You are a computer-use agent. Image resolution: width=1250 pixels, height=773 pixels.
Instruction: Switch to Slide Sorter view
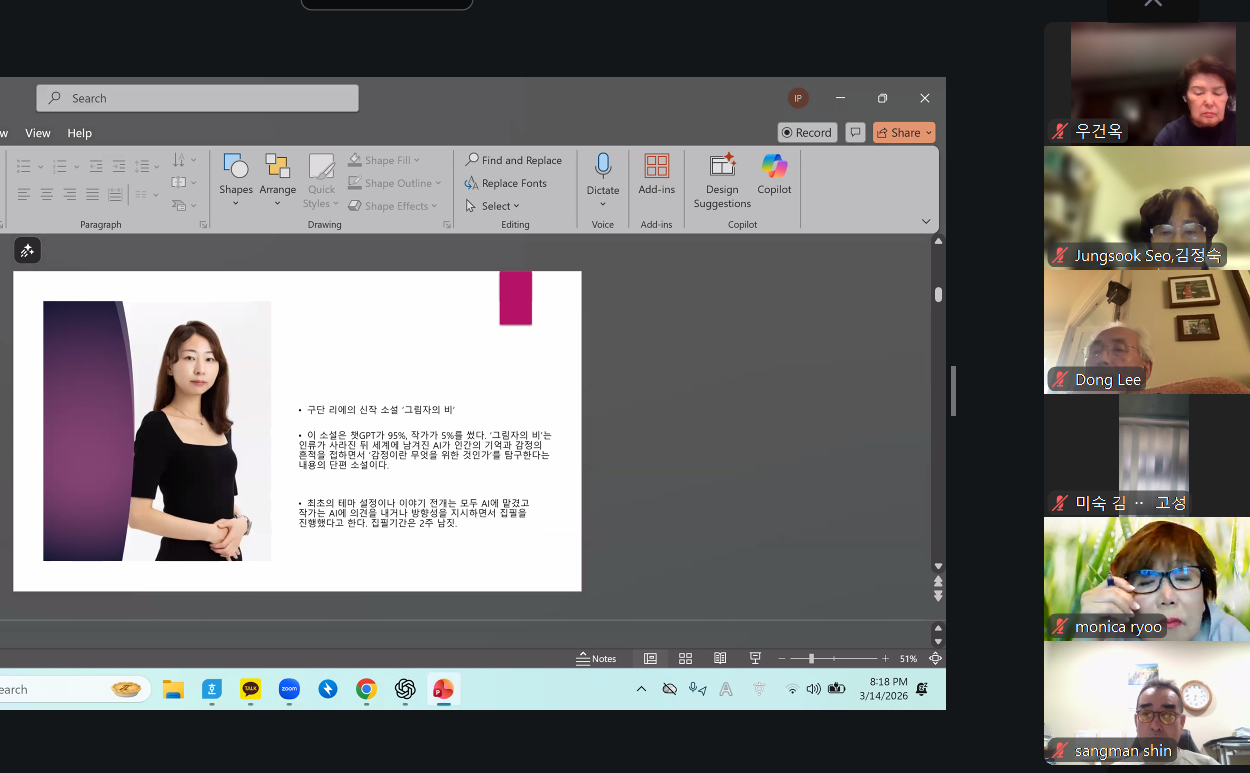(685, 658)
